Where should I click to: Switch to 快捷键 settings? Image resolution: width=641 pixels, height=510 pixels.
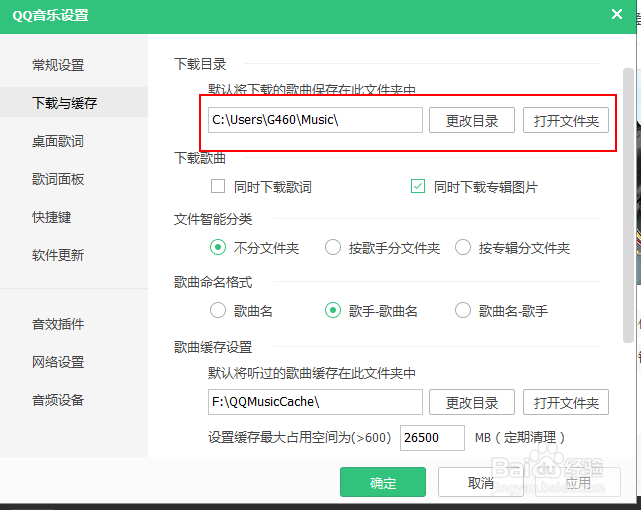point(52,217)
